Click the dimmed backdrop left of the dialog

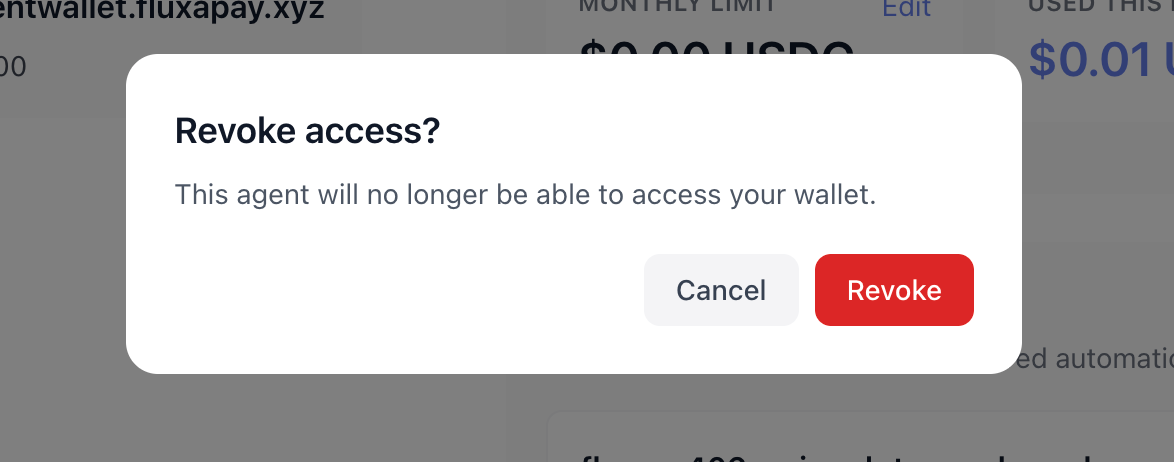click(x=60, y=250)
